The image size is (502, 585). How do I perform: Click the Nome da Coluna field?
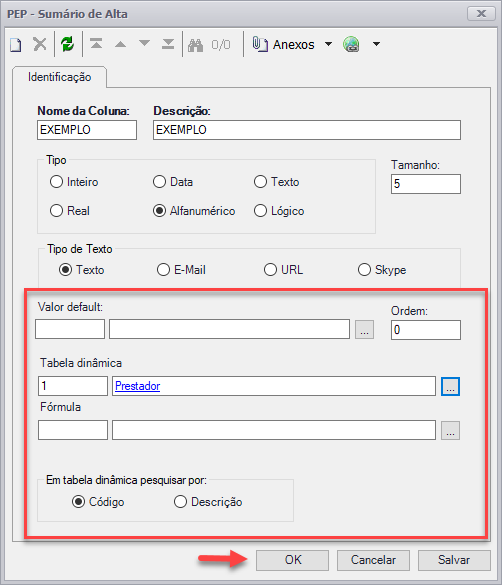[x=87, y=130]
